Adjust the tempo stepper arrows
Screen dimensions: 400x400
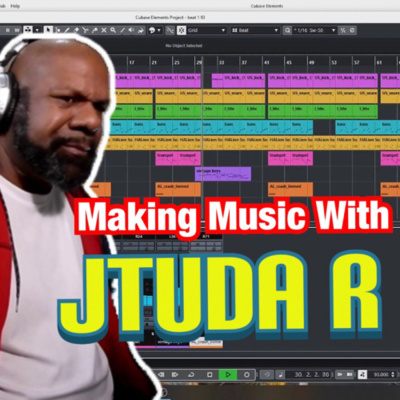(393, 375)
